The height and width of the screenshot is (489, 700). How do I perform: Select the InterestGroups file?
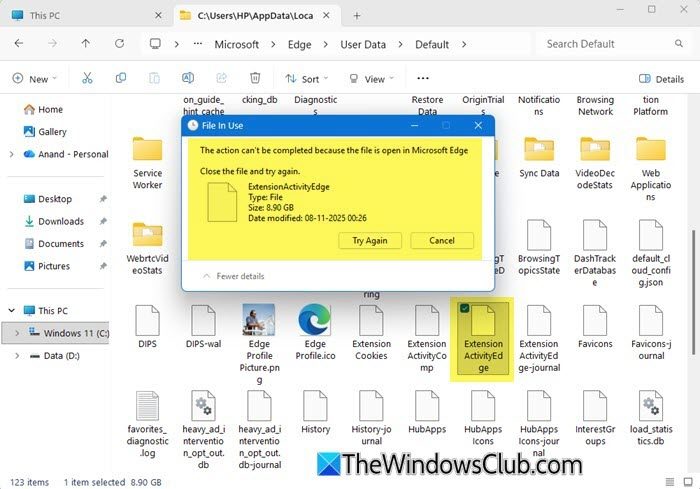pyautogui.click(x=595, y=418)
